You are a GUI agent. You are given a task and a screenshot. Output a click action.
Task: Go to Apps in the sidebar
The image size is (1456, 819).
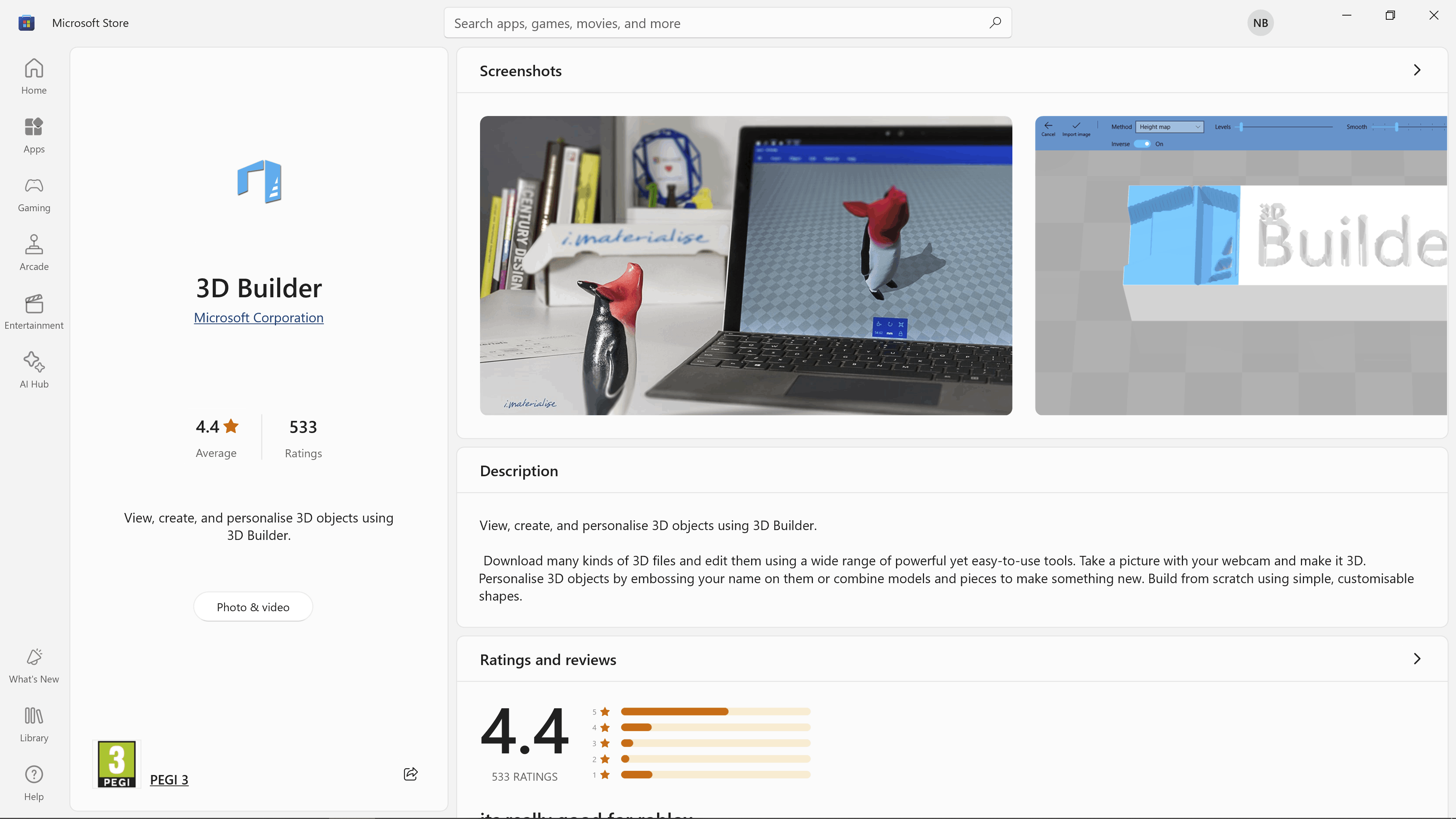tap(34, 135)
